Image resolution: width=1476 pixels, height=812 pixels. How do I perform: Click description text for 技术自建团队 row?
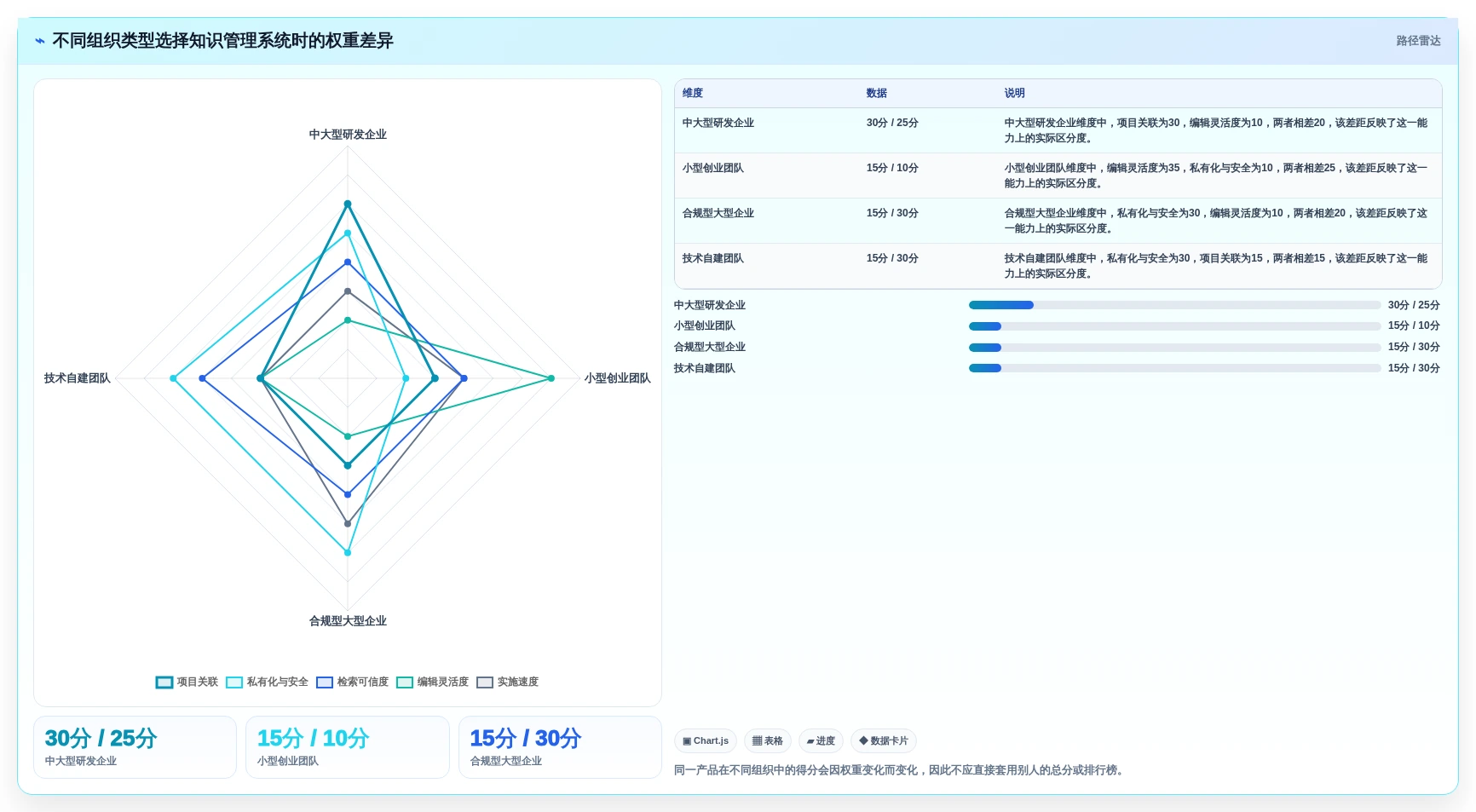coord(1216,266)
